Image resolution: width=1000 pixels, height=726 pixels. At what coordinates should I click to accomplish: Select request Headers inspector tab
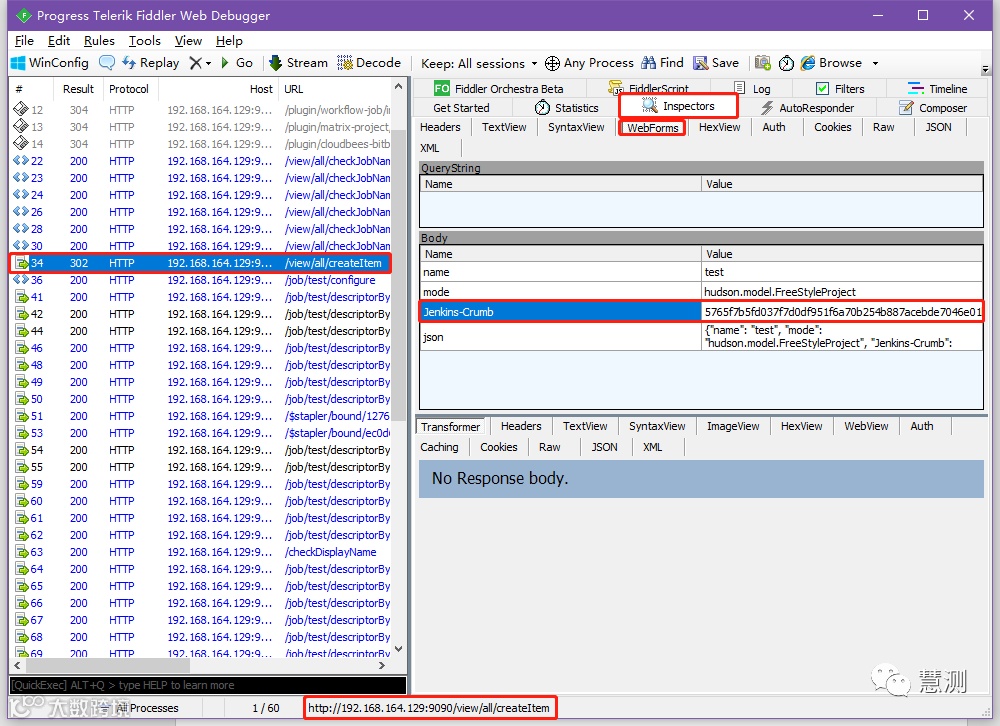click(440, 127)
